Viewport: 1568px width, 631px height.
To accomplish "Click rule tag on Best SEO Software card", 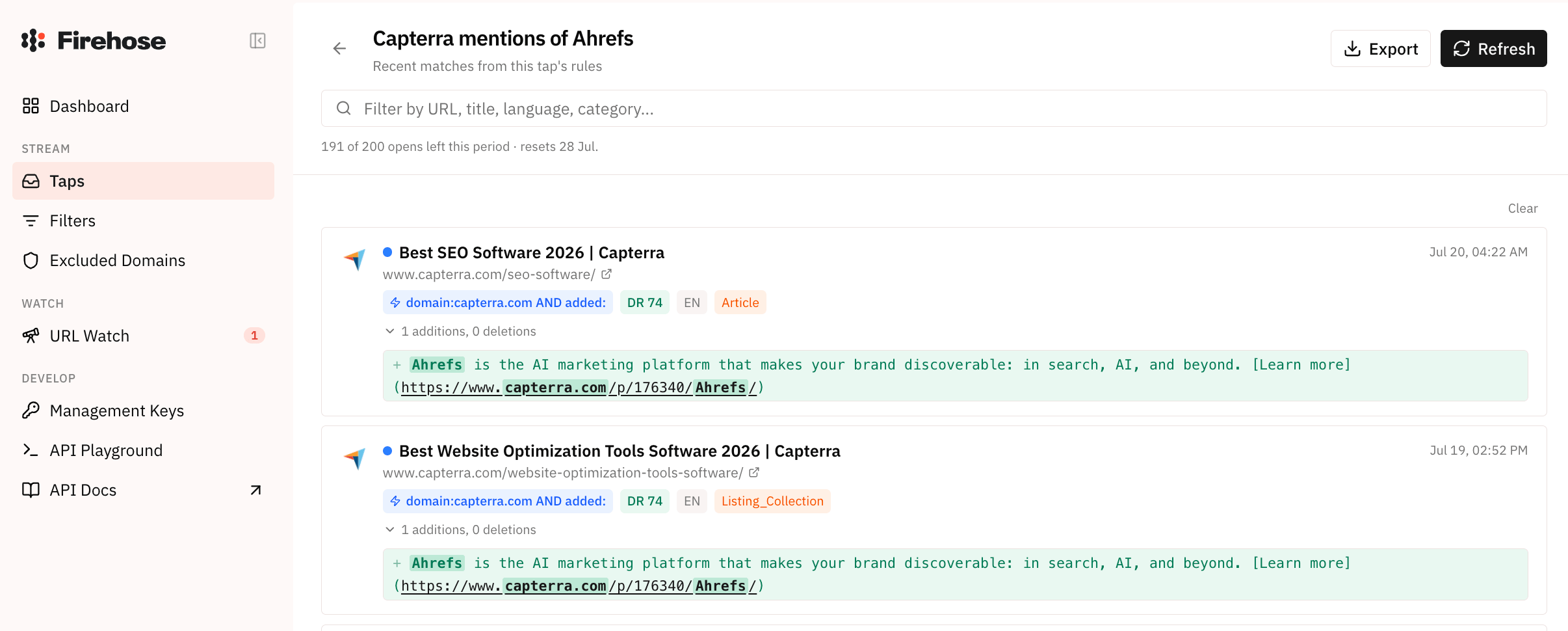I will 498,302.
